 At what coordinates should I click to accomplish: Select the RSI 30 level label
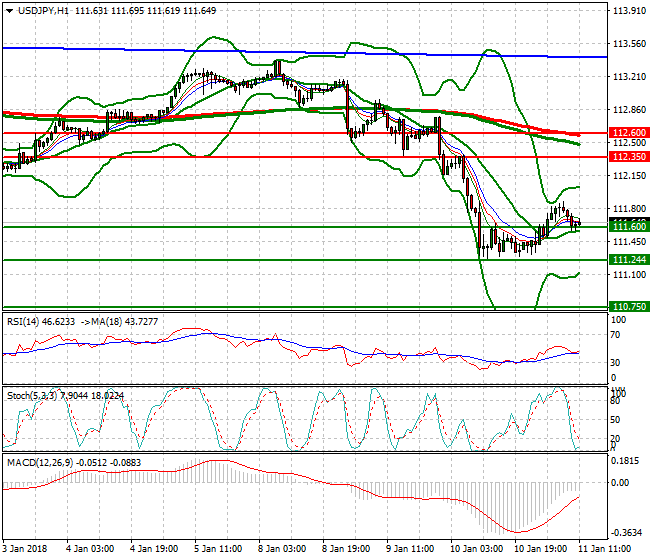click(x=616, y=363)
